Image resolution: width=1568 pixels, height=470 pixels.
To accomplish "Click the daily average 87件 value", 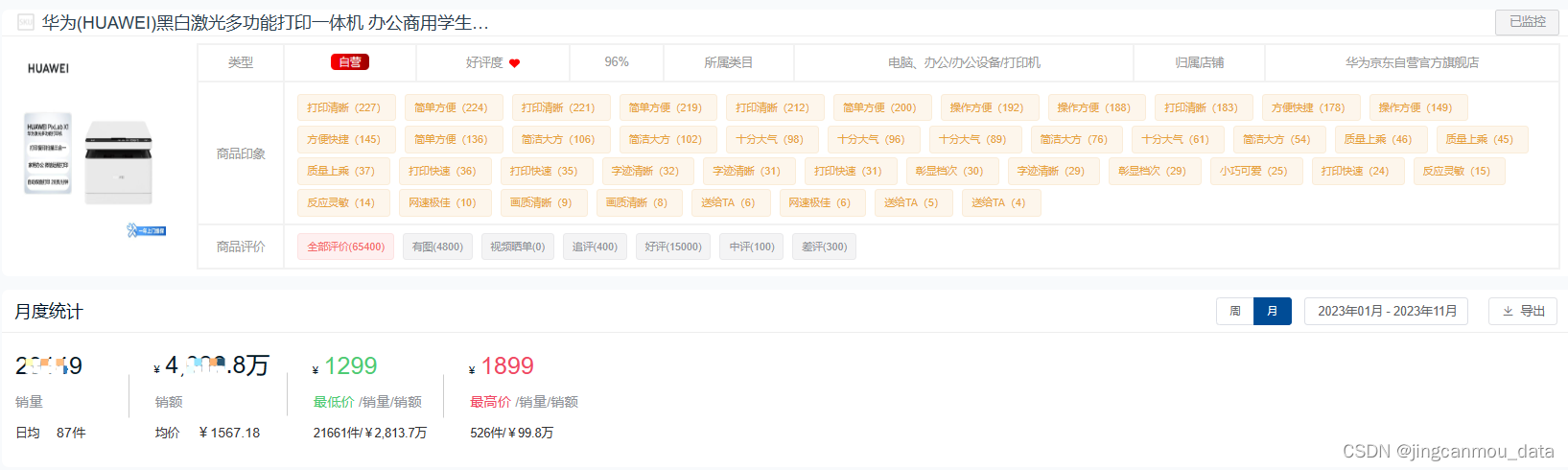I will [71, 433].
